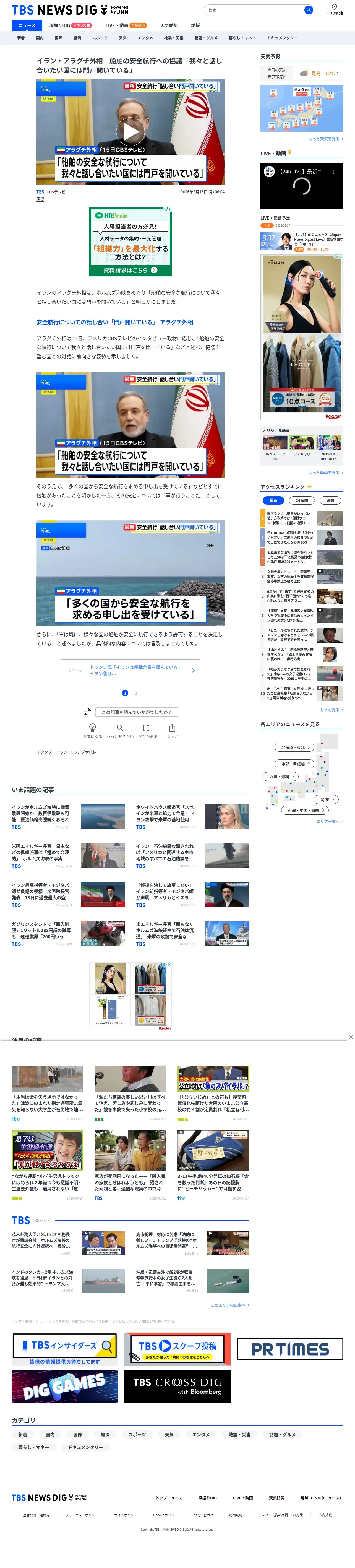355x1568 pixels.
Task: Select article page 1 indicator
Action: [125, 693]
